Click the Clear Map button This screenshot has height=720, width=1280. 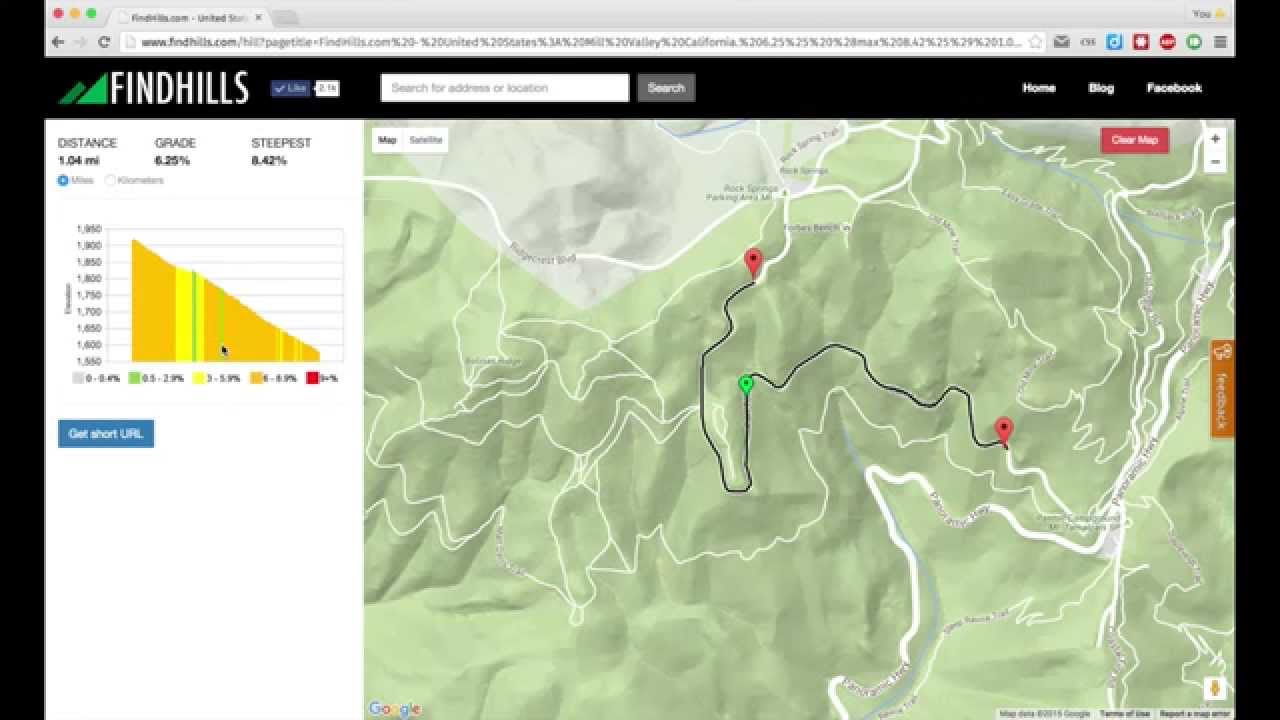pos(1135,140)
